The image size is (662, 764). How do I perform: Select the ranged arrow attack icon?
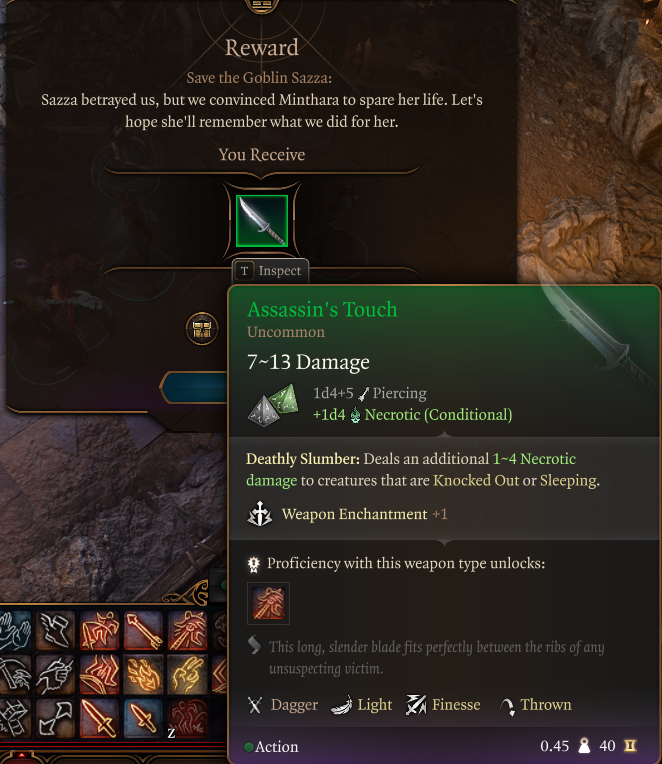pos(143,631)
